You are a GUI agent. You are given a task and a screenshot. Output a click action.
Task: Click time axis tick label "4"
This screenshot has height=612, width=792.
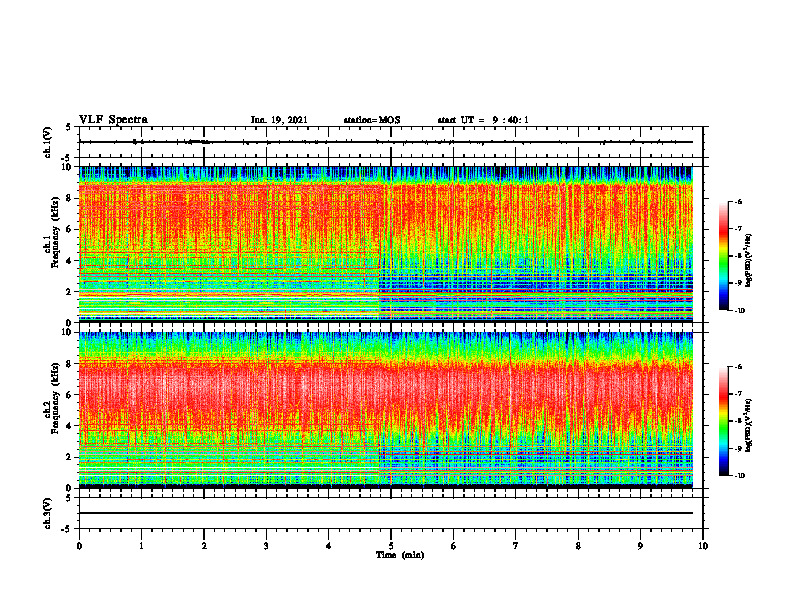pos(329,546)
